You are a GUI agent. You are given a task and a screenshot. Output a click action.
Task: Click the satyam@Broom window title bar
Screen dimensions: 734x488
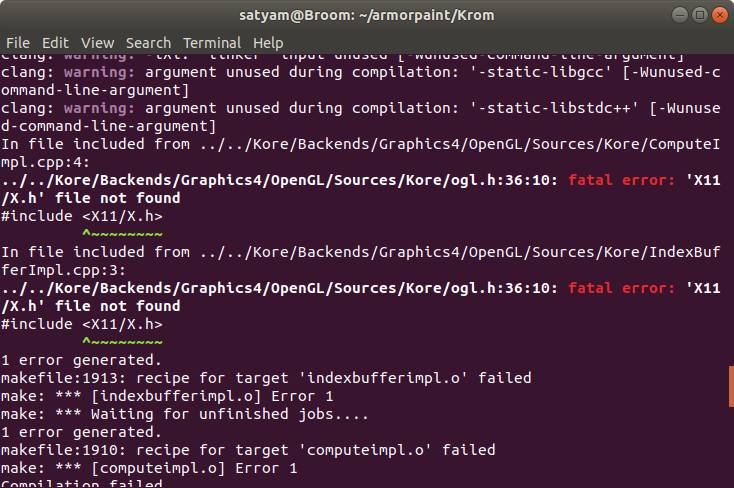click(367, 15)
